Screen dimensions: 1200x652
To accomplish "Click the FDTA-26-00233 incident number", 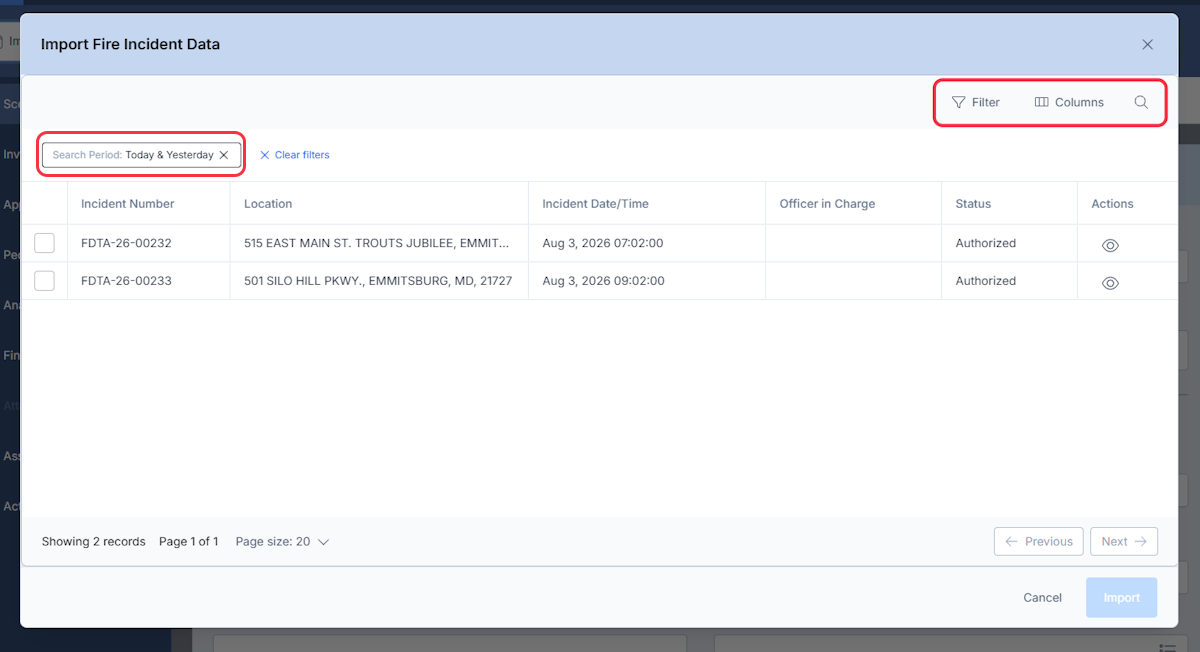I will point(126,281).
